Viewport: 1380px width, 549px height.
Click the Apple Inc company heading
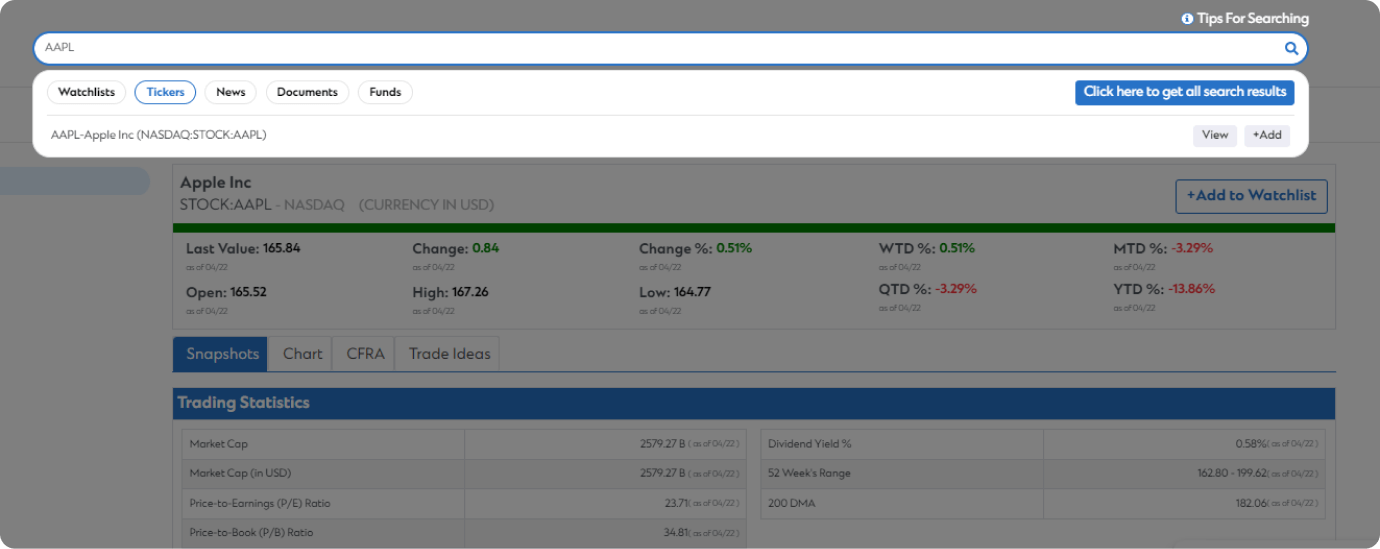click(x=216, y=183)
